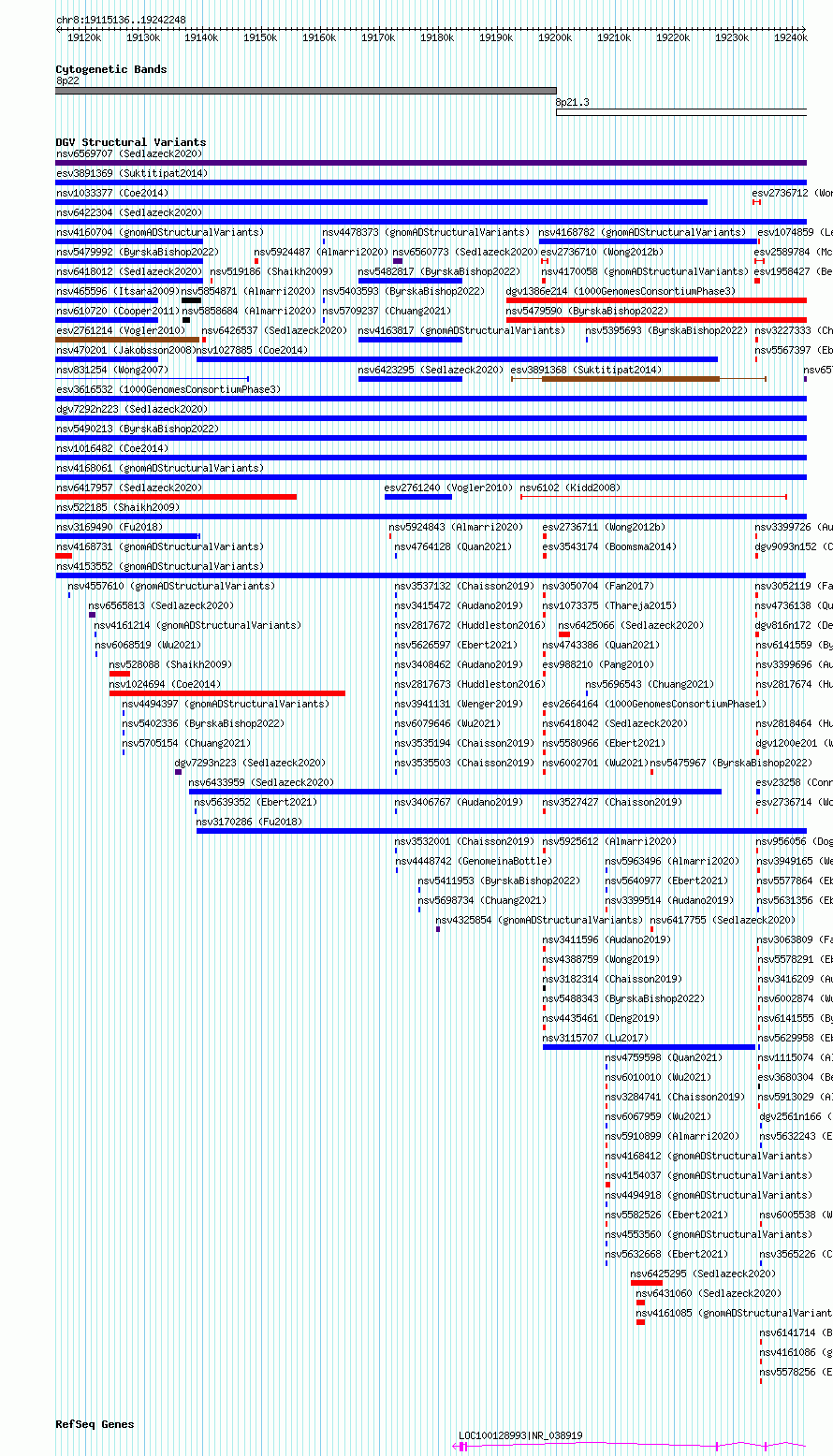Open the DGV Structural Variants track heading

[x=131, y=142]
